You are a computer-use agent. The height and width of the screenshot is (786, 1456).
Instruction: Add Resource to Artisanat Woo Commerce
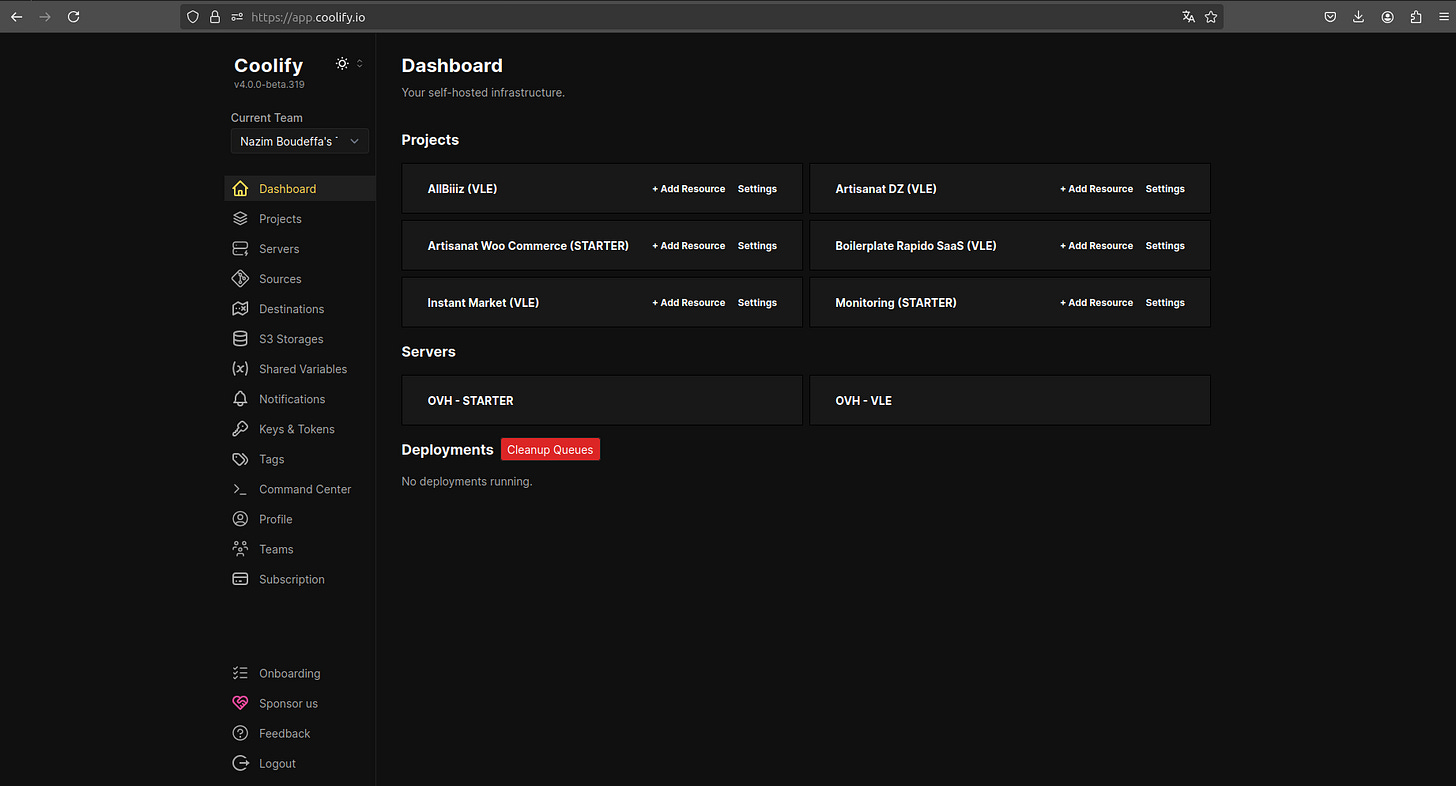coord(689,246)
